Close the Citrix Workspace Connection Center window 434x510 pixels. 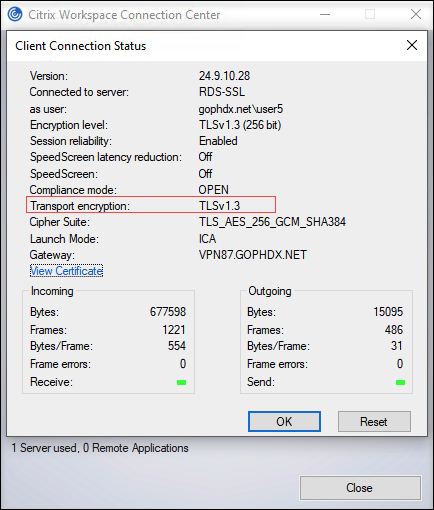click(416, 14)
